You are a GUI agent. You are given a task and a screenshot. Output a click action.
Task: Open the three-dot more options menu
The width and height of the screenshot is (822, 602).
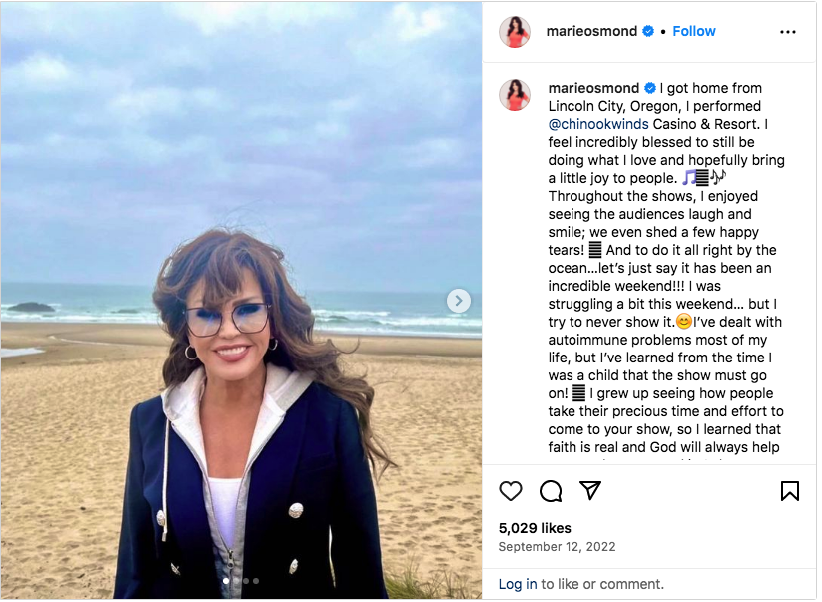coord(788,32)
